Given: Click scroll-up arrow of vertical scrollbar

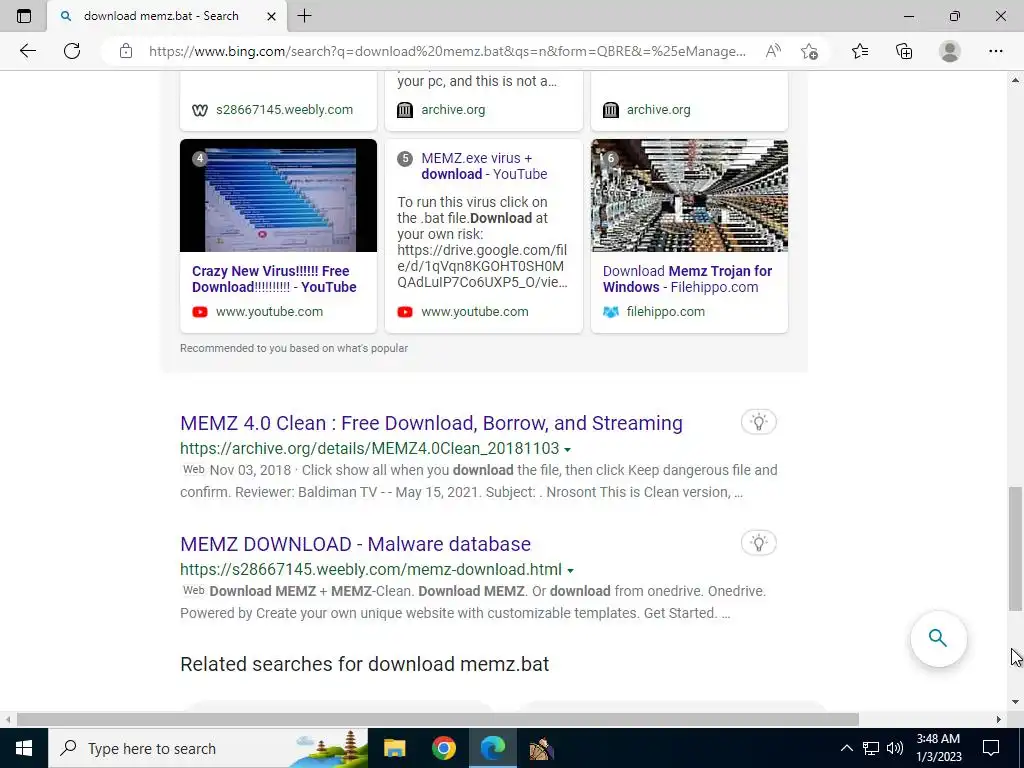Looking at the screenshot, I should tap(1015, 80).
